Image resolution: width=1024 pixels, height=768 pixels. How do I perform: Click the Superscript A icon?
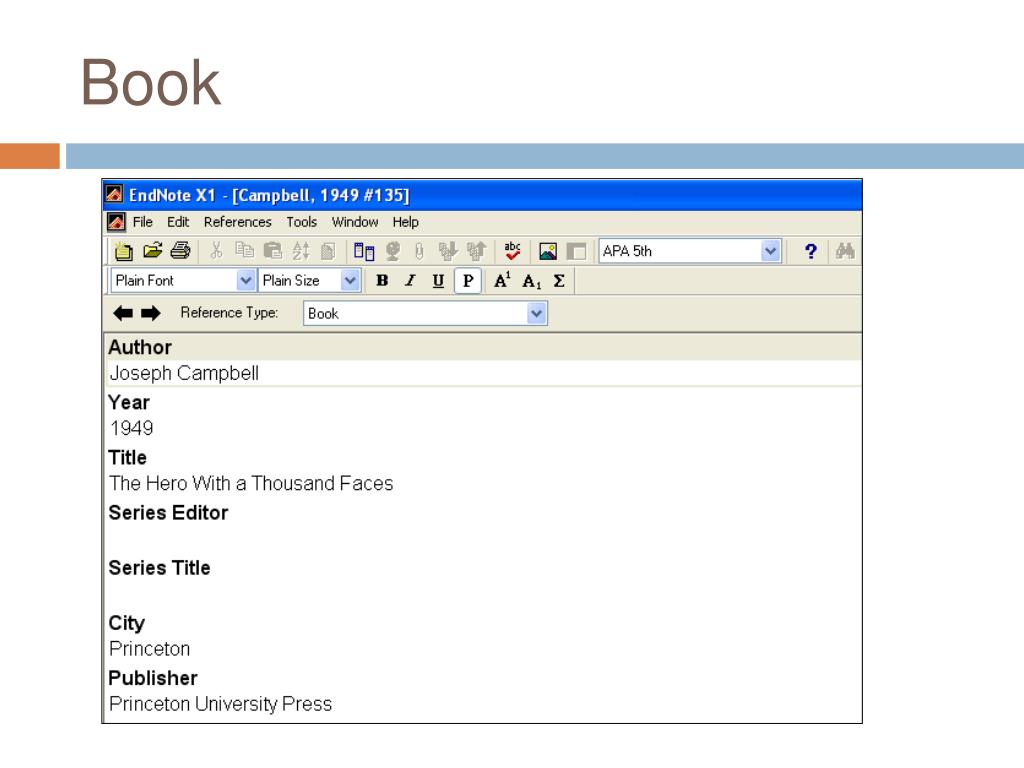[x=502, y=280]
